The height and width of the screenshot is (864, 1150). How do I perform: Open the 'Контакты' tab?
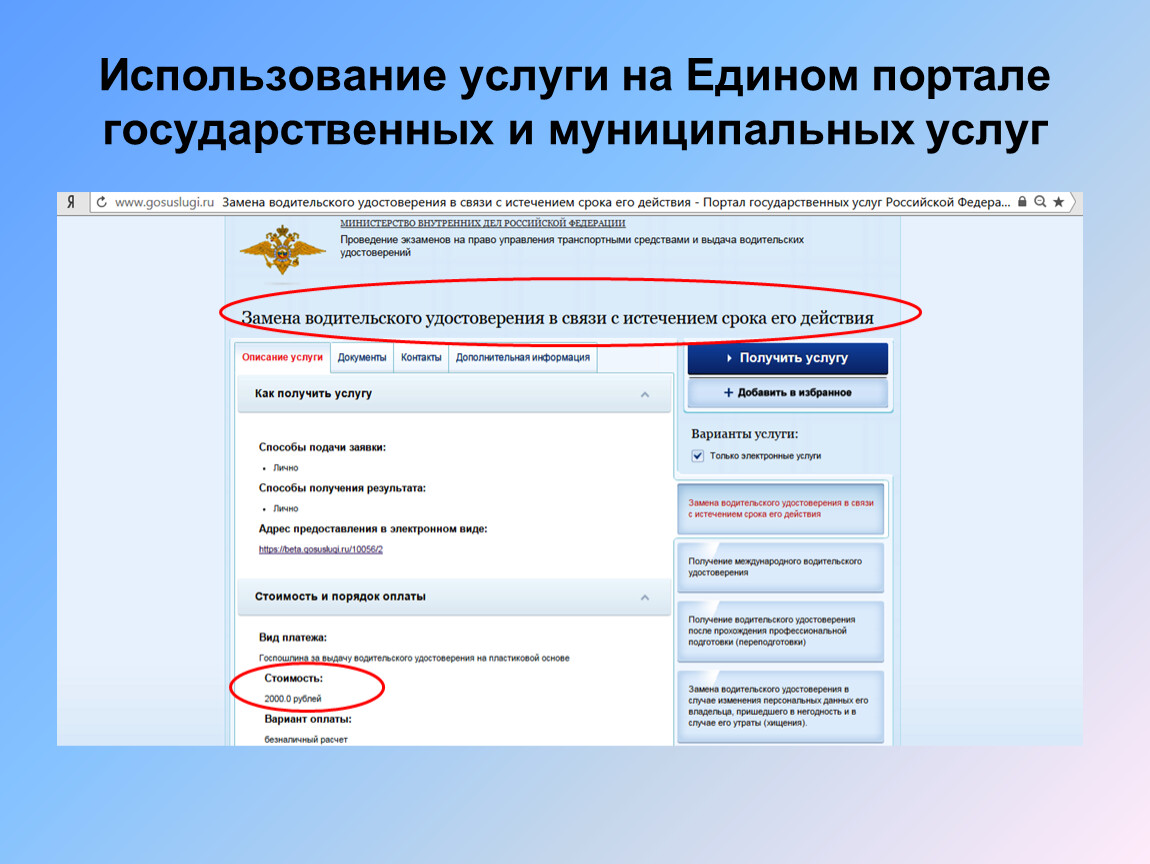[421, 357]
